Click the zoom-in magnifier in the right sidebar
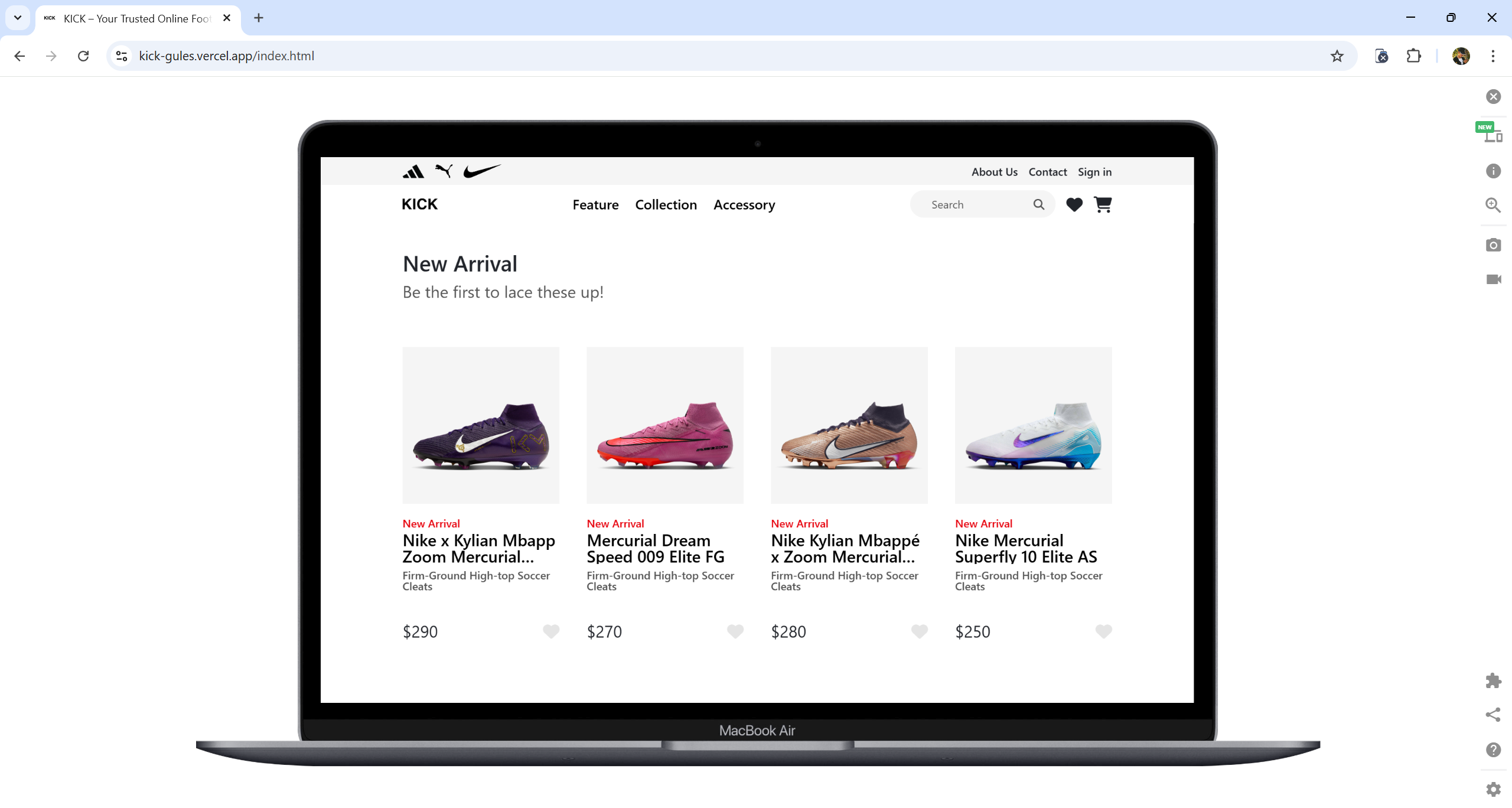The height and width of the screenshot is (808, 1512). (x=1494, y=206)
